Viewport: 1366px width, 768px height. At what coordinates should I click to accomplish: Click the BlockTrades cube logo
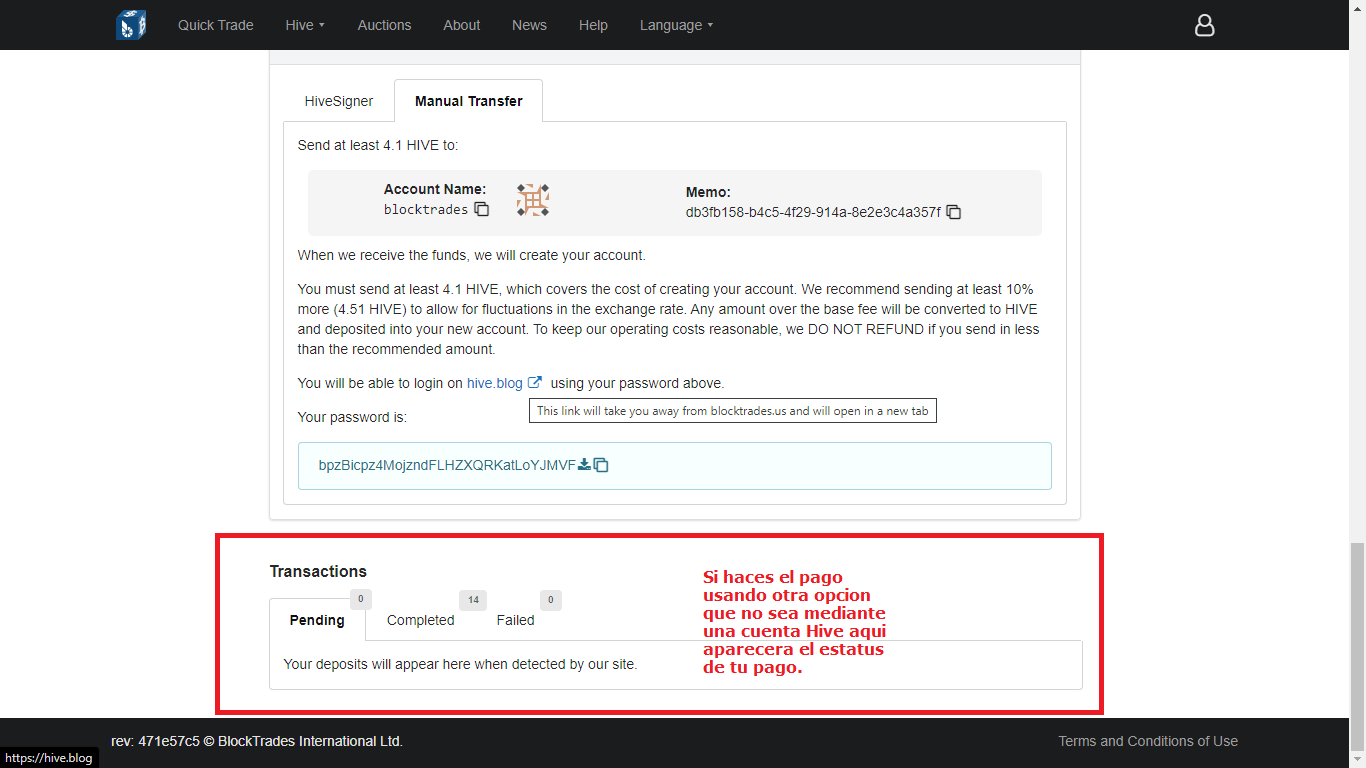pos(131,25)
